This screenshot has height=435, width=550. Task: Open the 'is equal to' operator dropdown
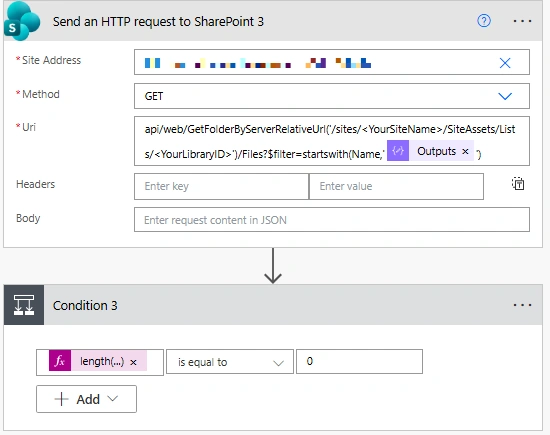tap(230, 362)
